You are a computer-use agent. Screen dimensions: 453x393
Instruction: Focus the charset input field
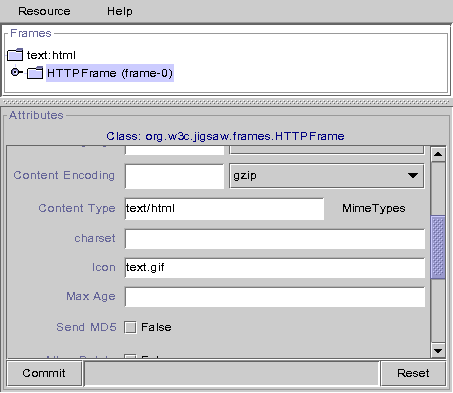click(275, 239)
